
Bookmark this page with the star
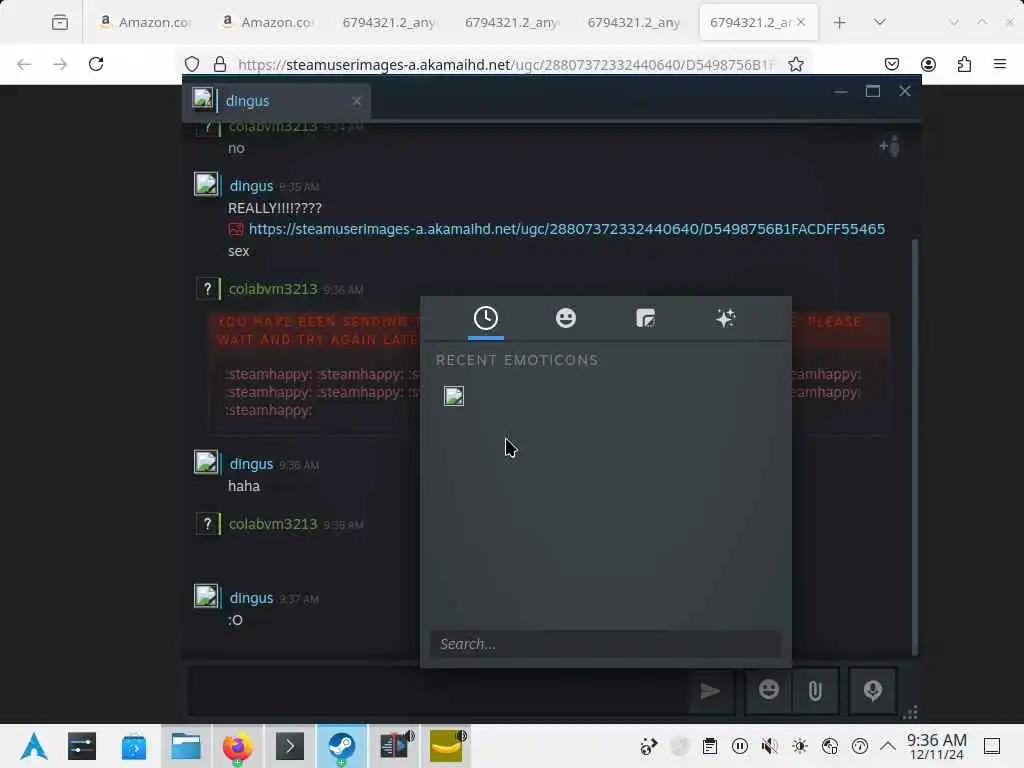[x=795, y=64]
